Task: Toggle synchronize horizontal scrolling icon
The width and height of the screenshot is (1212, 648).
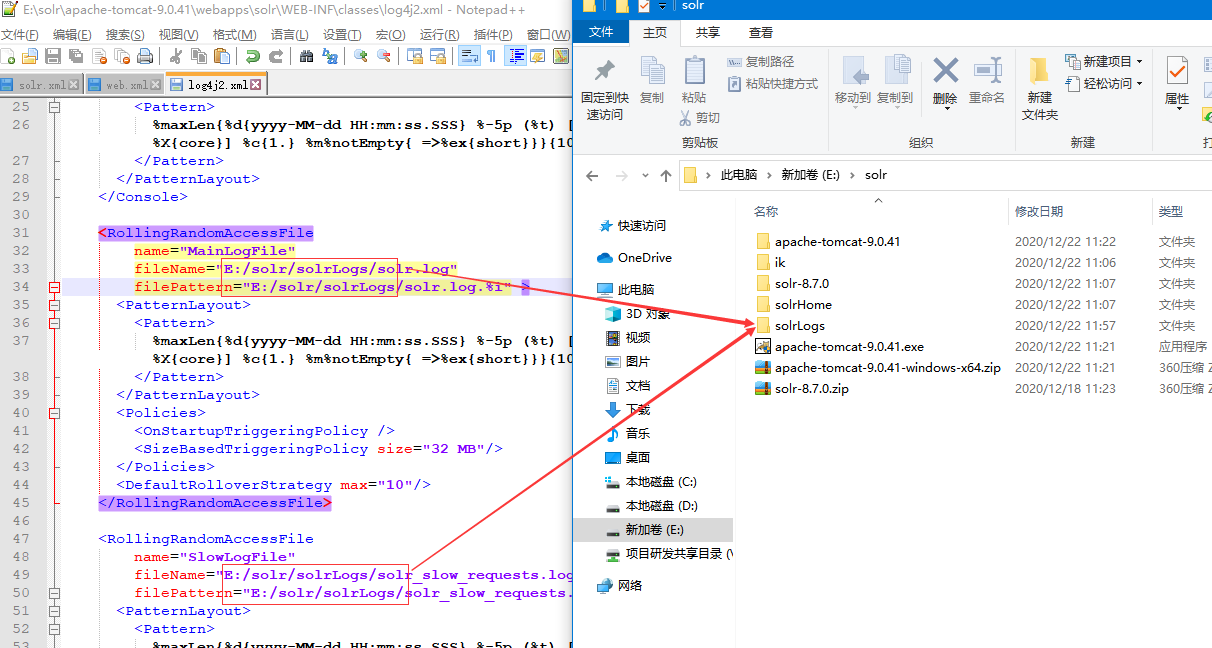Action: pos(438,56)
